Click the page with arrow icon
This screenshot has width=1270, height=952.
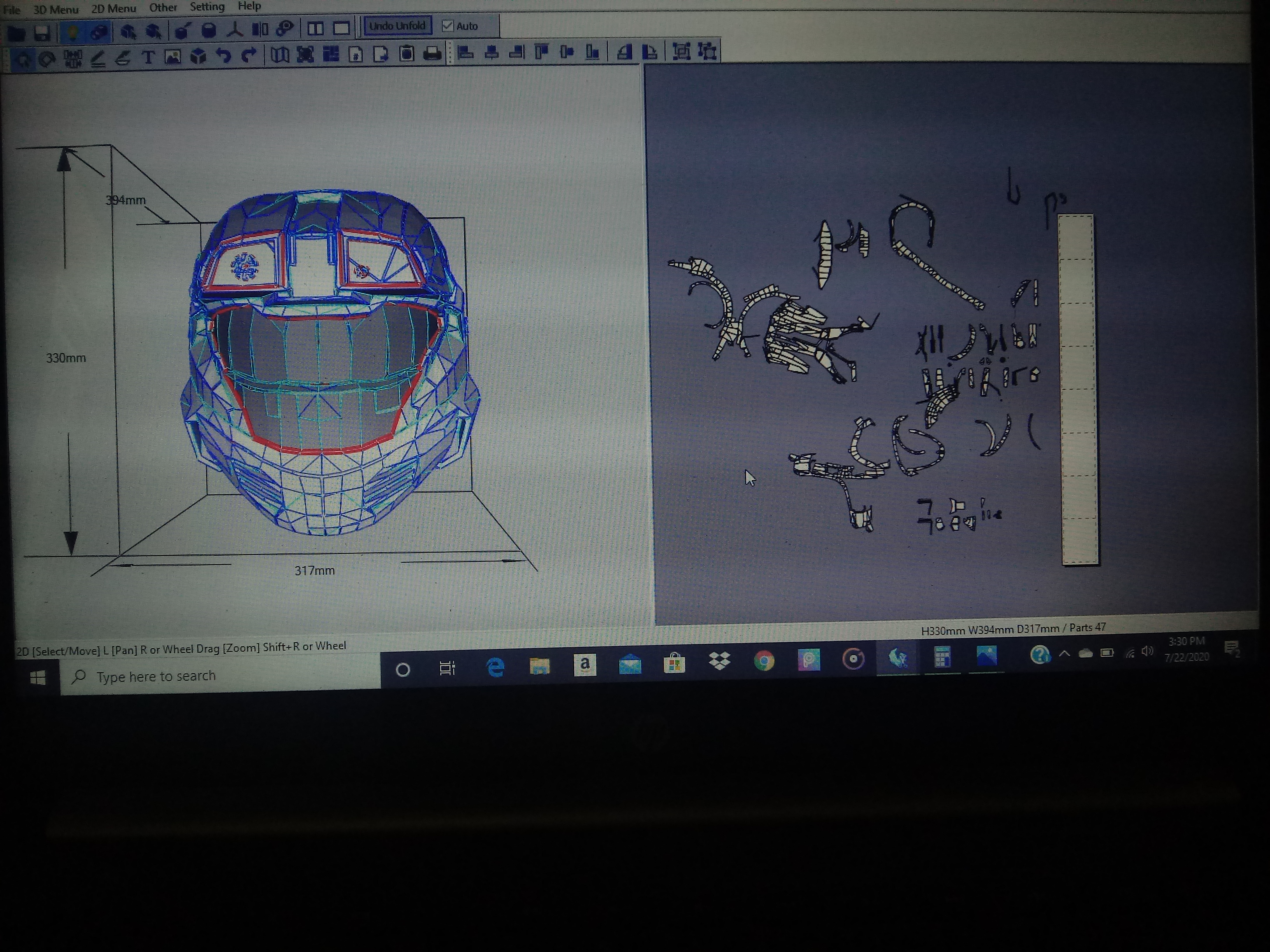pos(381,53)
